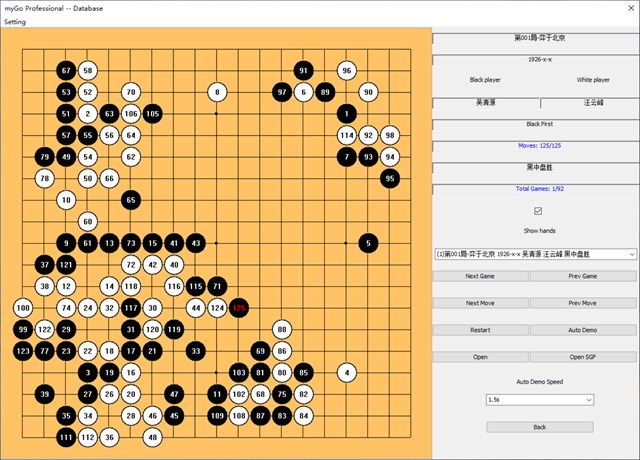Click white stone 114

tap(347, 136)
